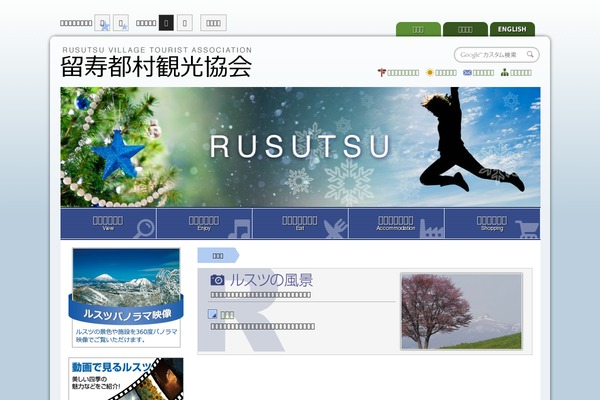This screenshot has height=400, width=600.
Task: Open the ルスツパノラマ映像 panorama banner
Action: tap(126, 298)
